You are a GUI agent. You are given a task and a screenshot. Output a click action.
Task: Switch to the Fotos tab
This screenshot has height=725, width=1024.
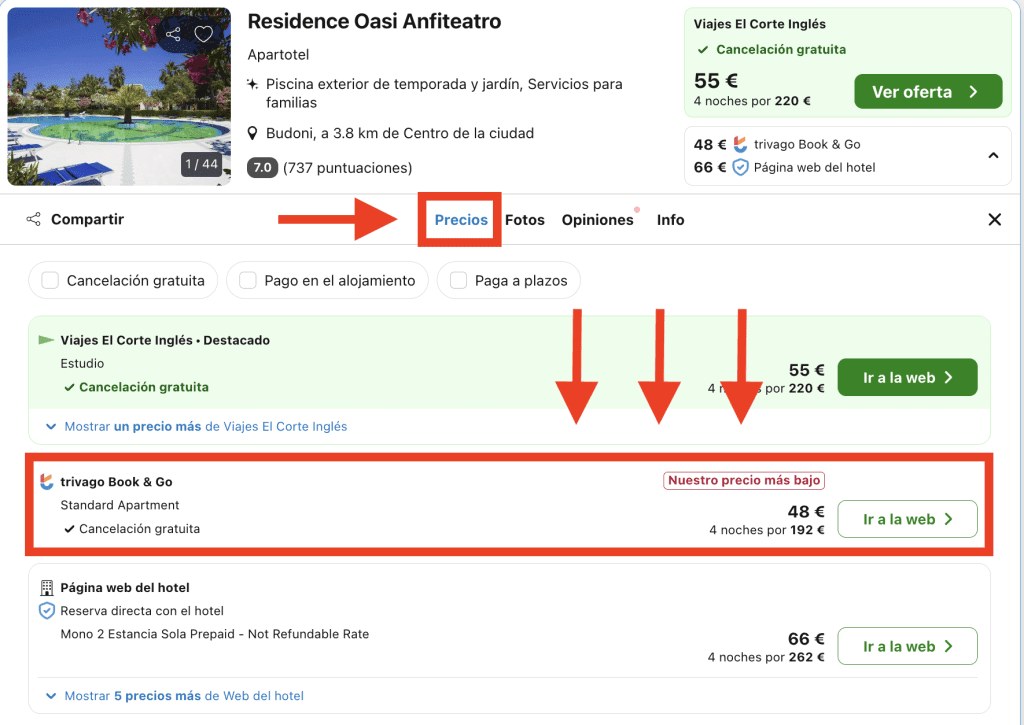point(525,220)
